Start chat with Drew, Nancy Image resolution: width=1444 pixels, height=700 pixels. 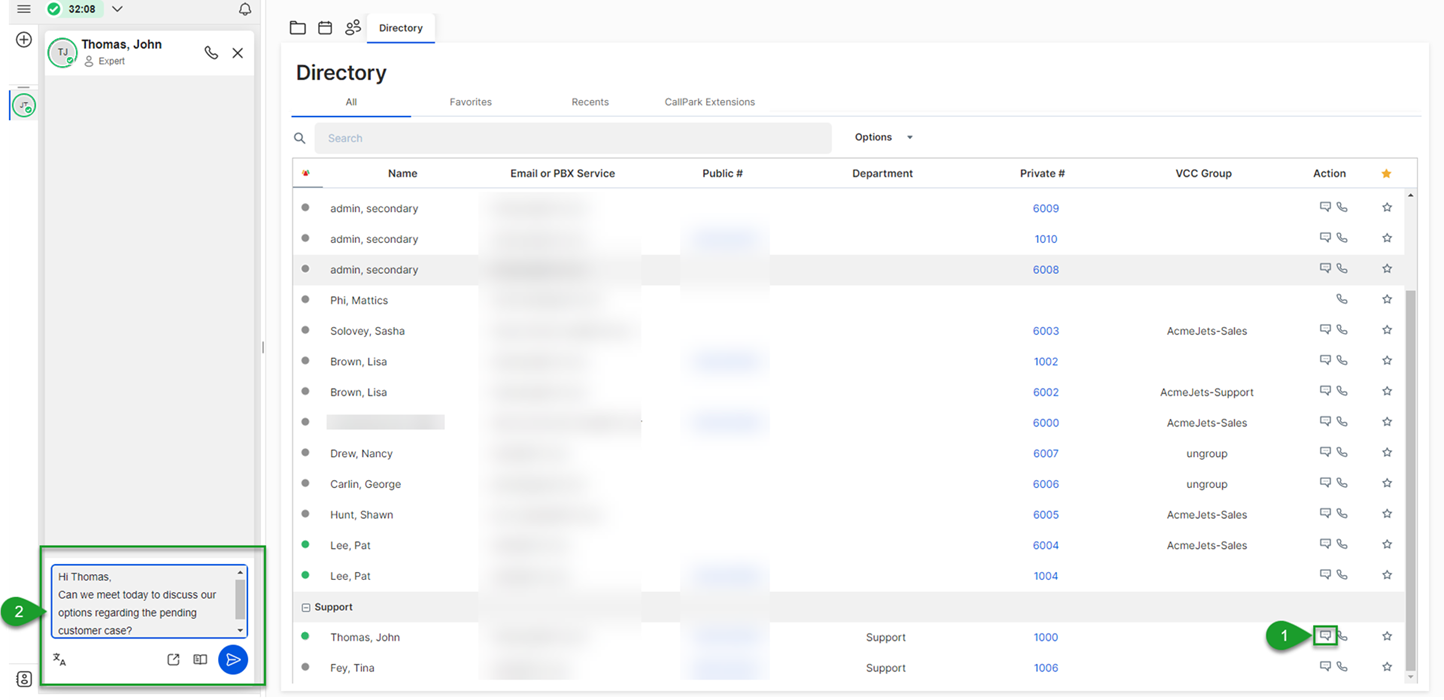click(1325, 452)
